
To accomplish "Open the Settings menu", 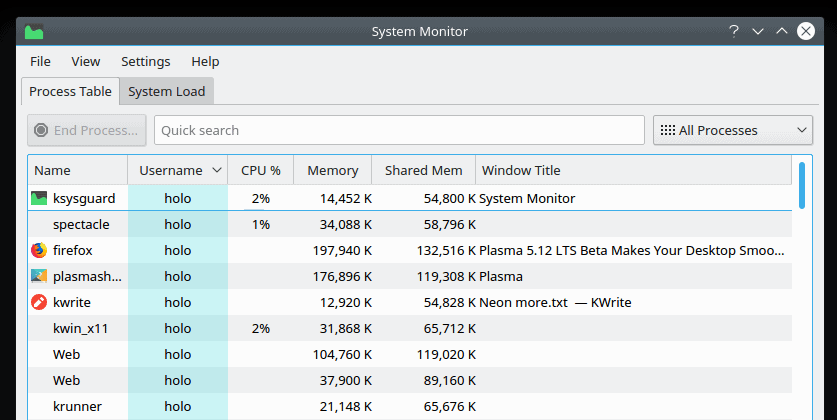I will pyautogui.click(x=146, y=61).
